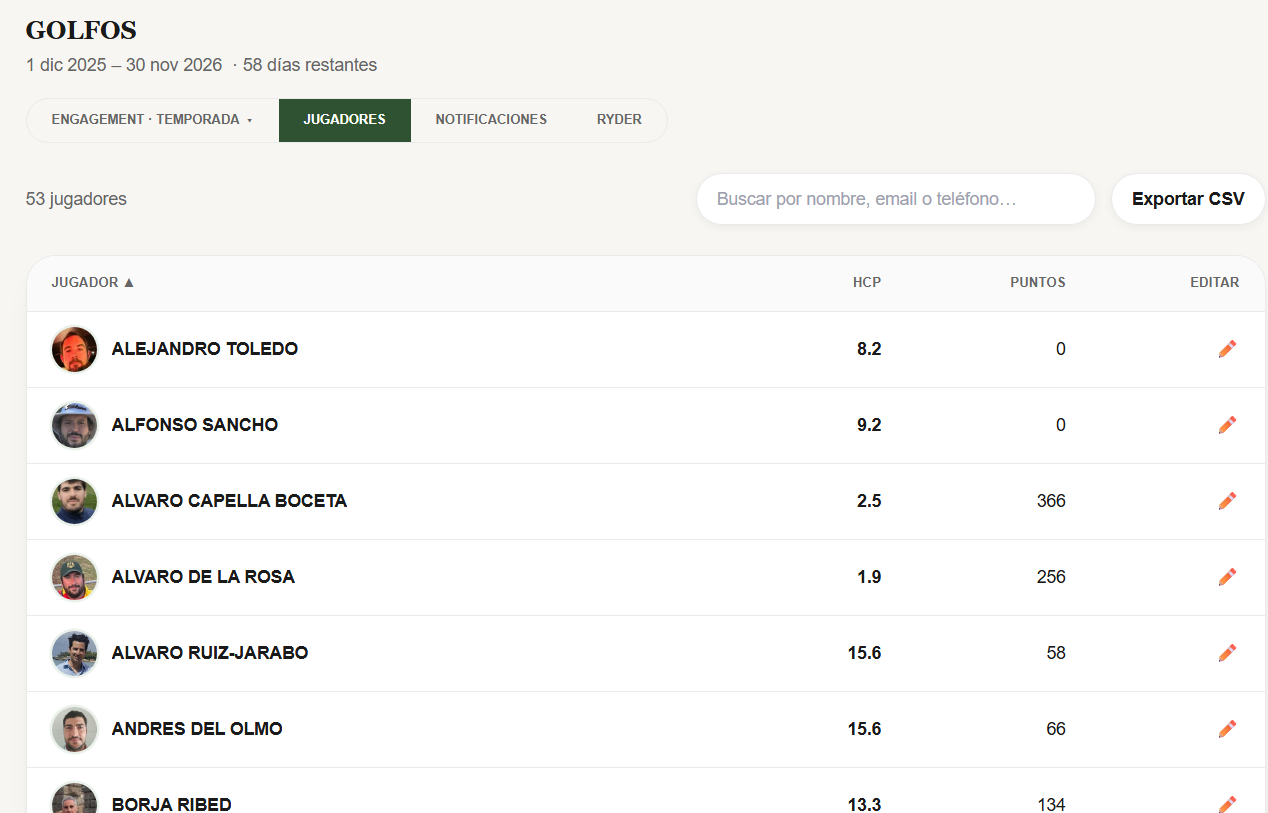Image resolution: width=1268 pixels, height=813 pixels.
Task: Edit ALEJANDRO TOLEDO with pencil icon
Action: [1227, 349]
